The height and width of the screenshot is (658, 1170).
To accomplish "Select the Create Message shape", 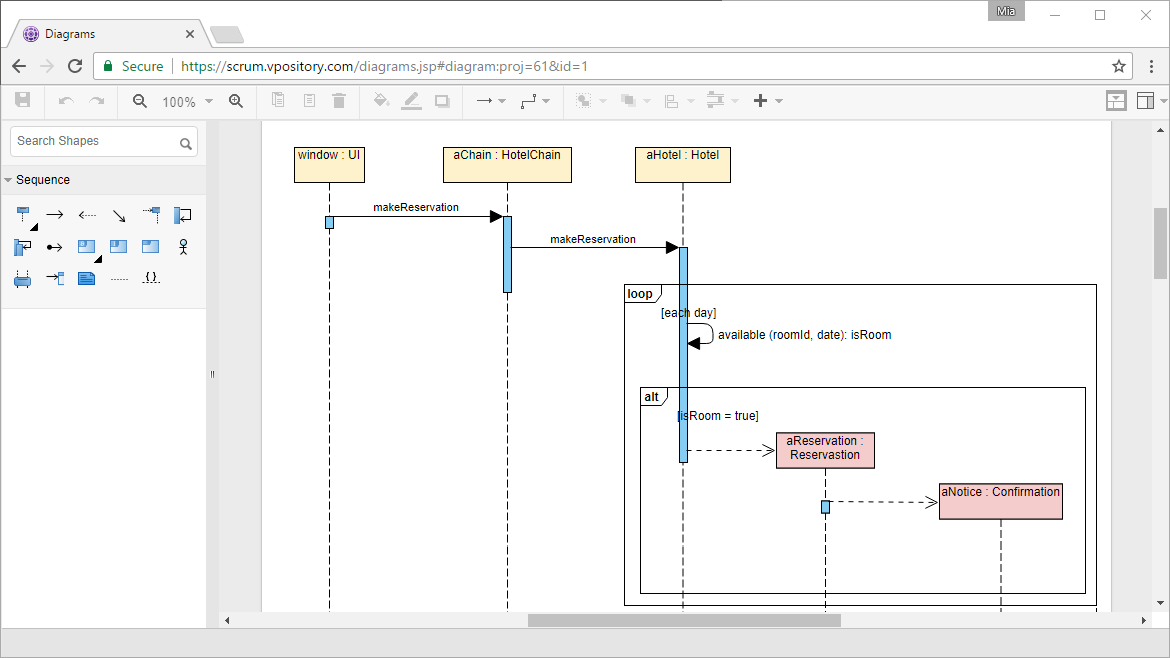I will pos(151,216).
